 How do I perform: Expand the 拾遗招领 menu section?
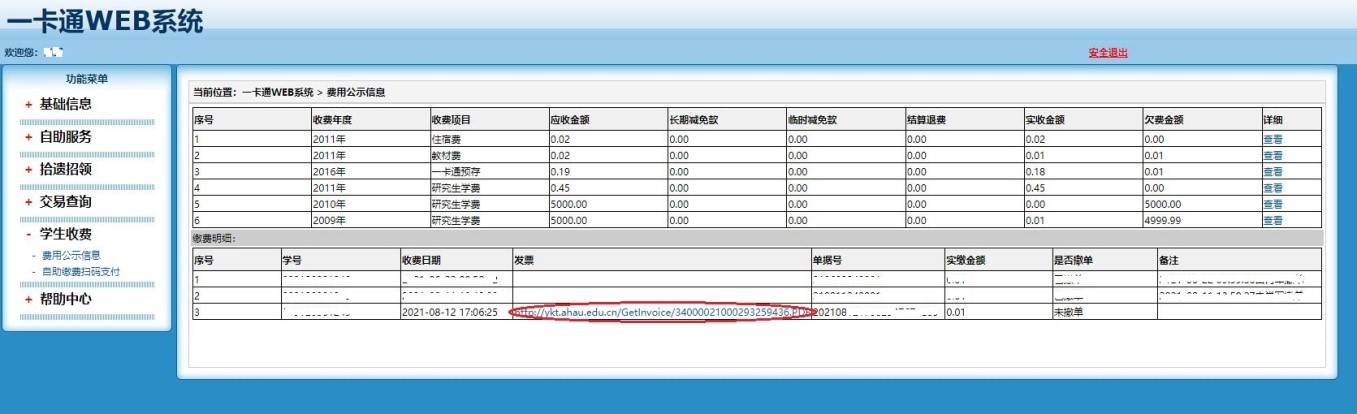(66, 170)
